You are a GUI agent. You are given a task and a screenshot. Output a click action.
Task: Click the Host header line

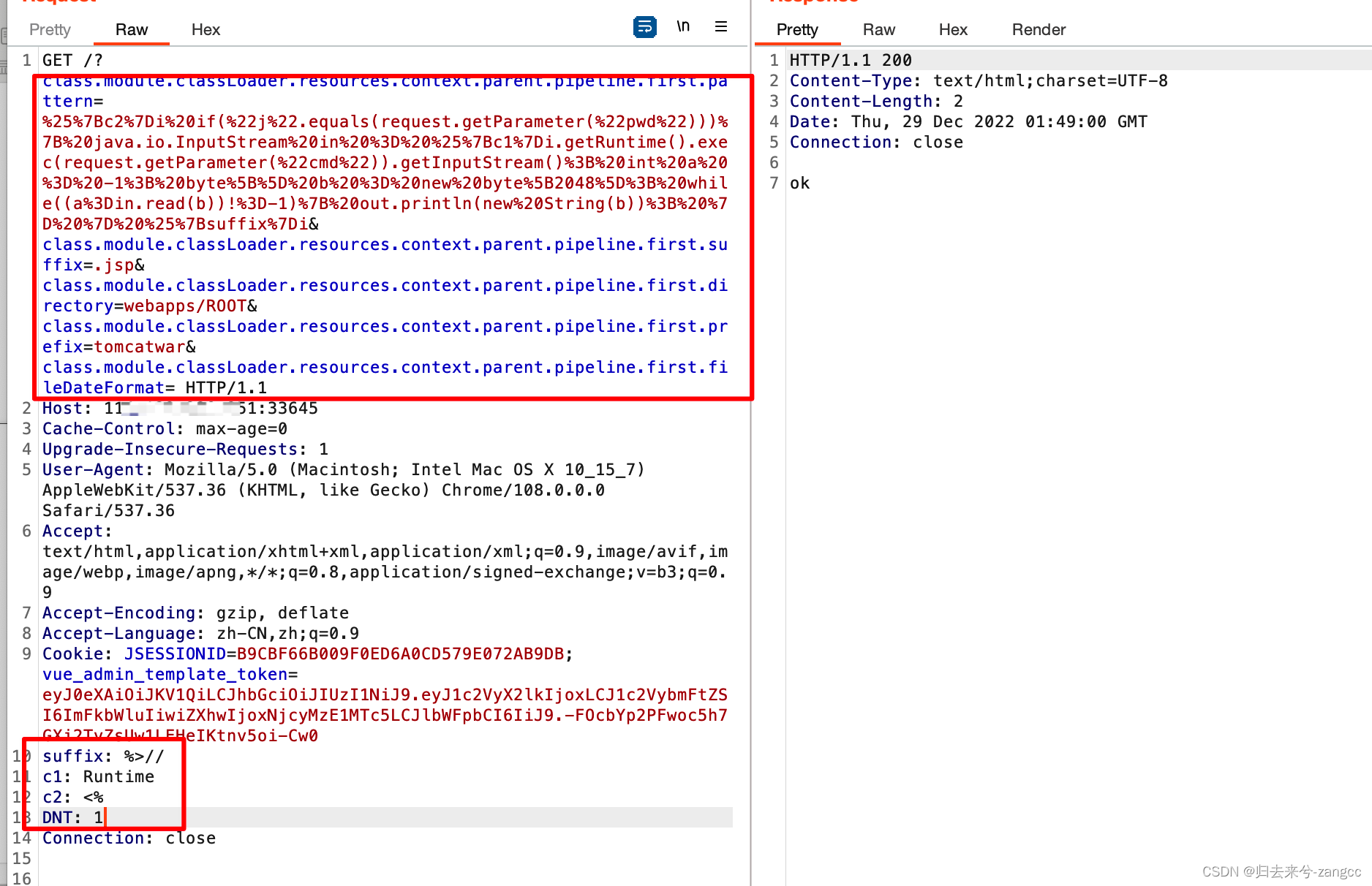(x=180, y=408)
